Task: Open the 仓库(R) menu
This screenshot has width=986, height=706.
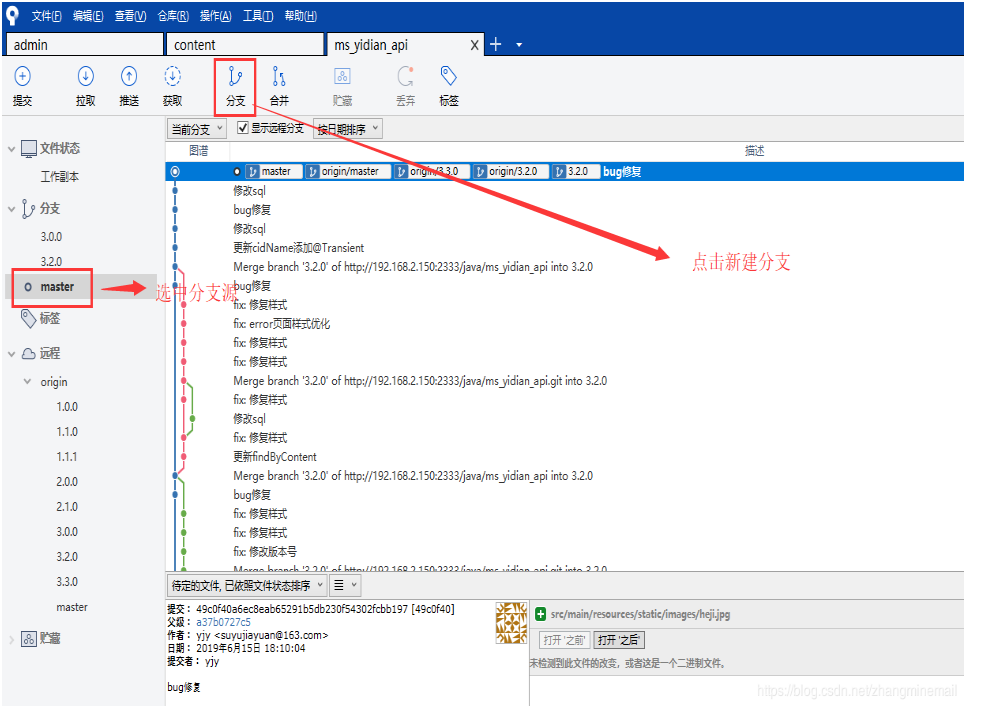Action: tap(173, 16)
